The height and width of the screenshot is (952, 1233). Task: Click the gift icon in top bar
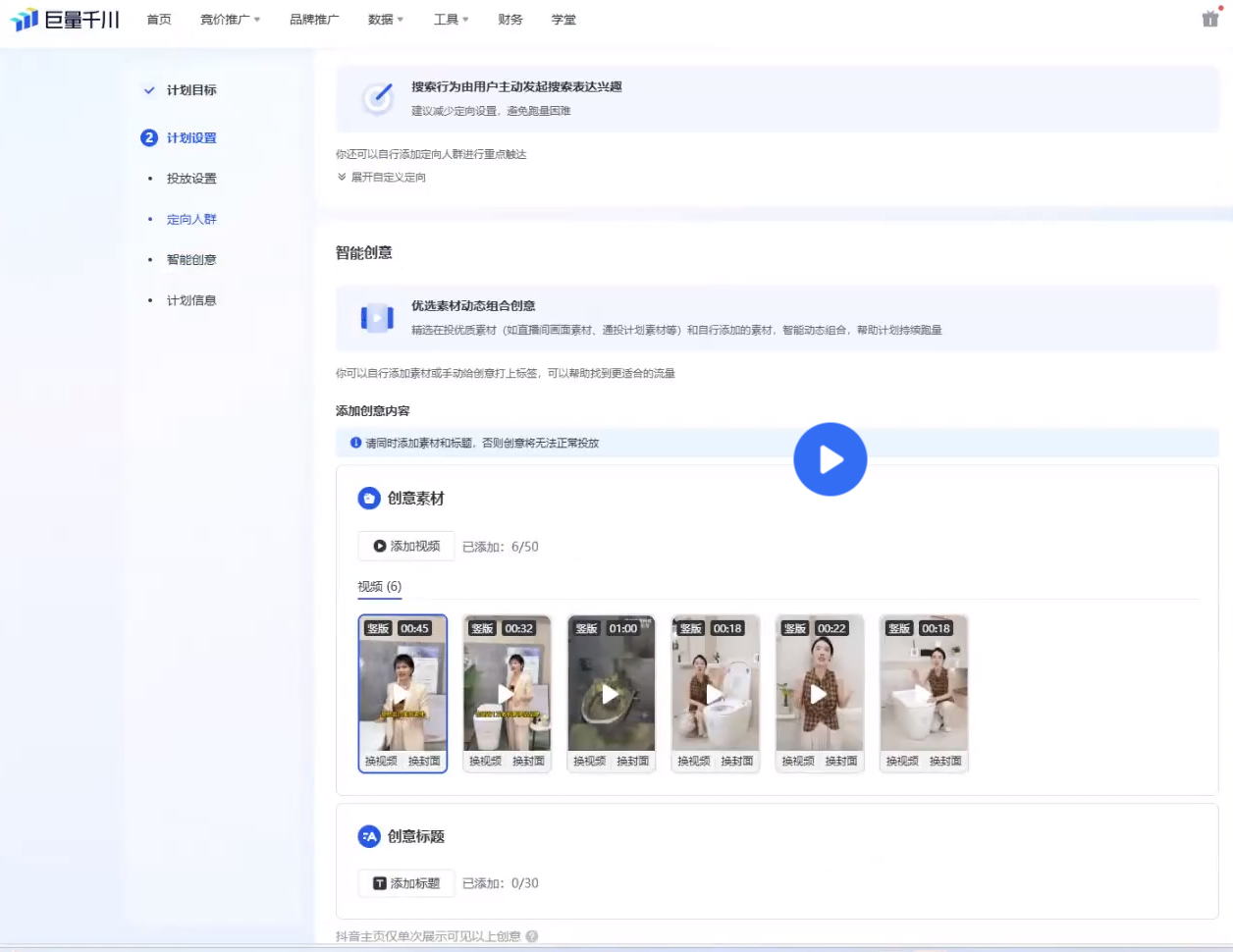click(1209, 19)
